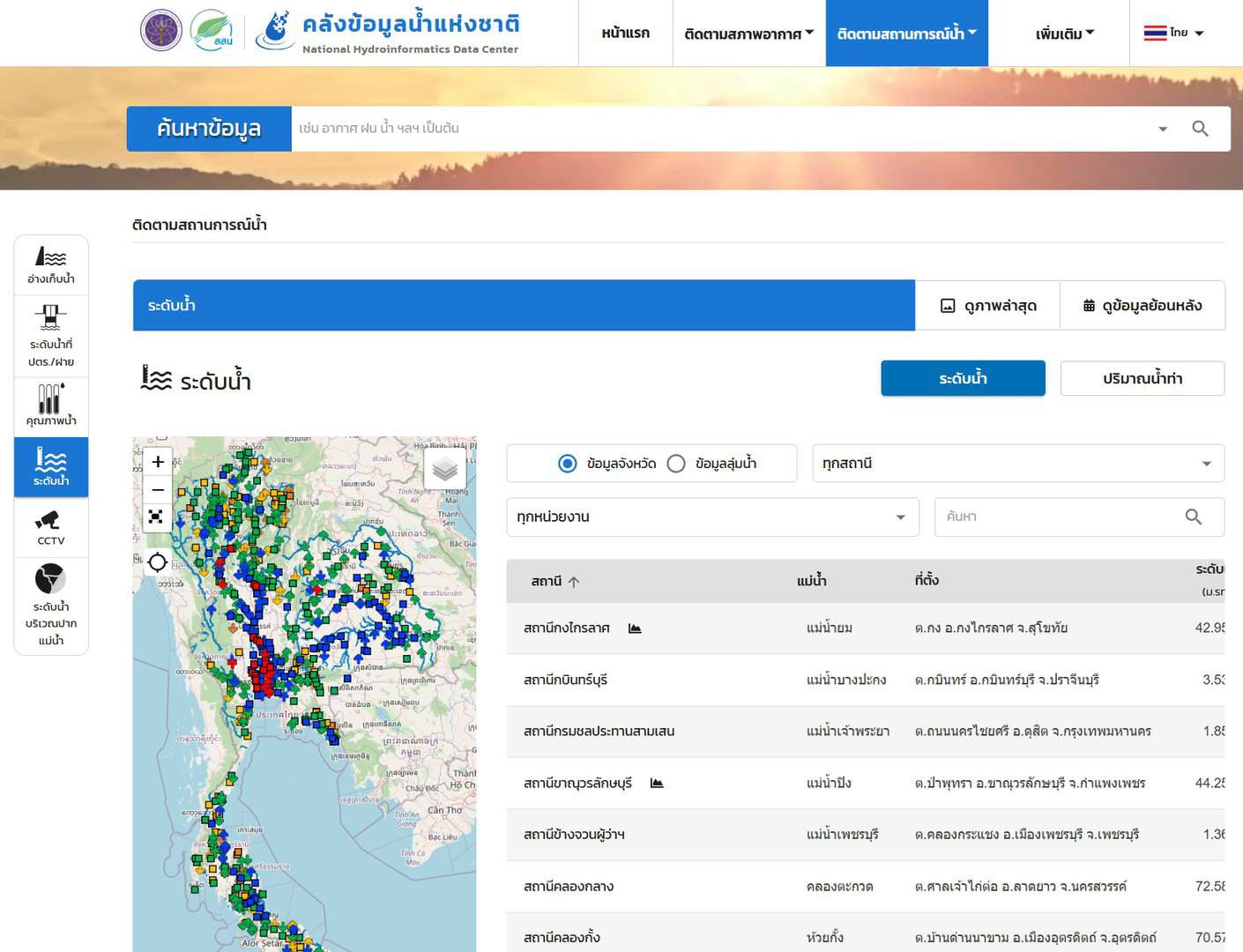Expand the ทุกหน่วยงาน dropdown
Image resolution: width=1243 pixels, height=952 pixels.
click(x=712, y=517)
